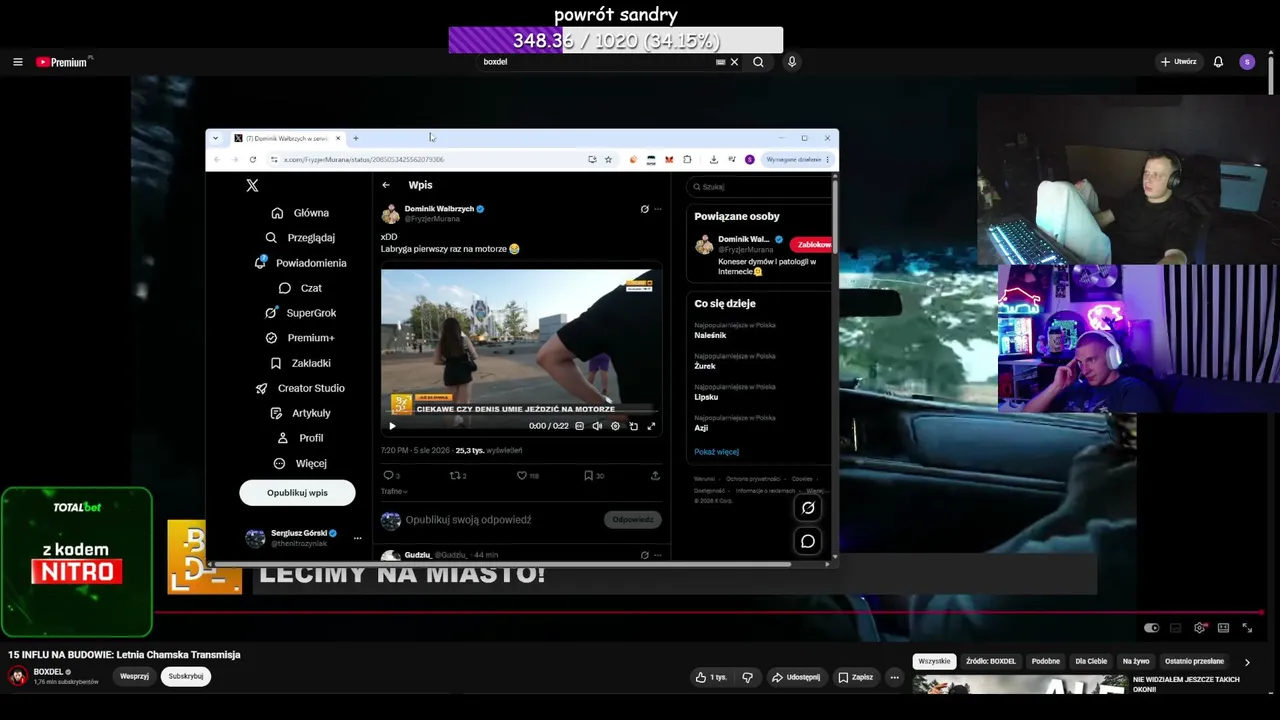Click the YouTube search magnifier button
This screenshot has width=1280, height=720.
point(758,62)
